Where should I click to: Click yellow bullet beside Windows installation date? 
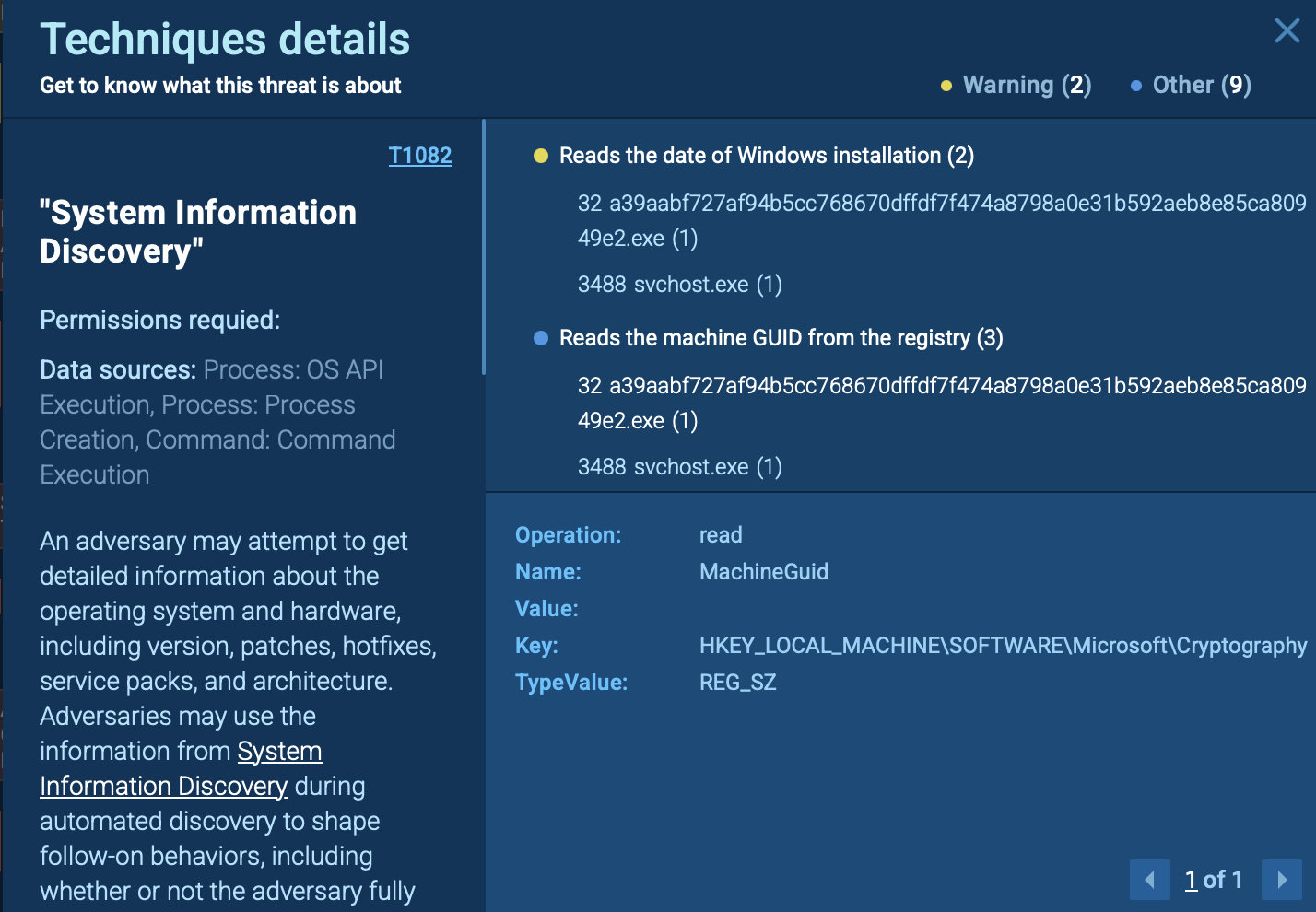541,156
